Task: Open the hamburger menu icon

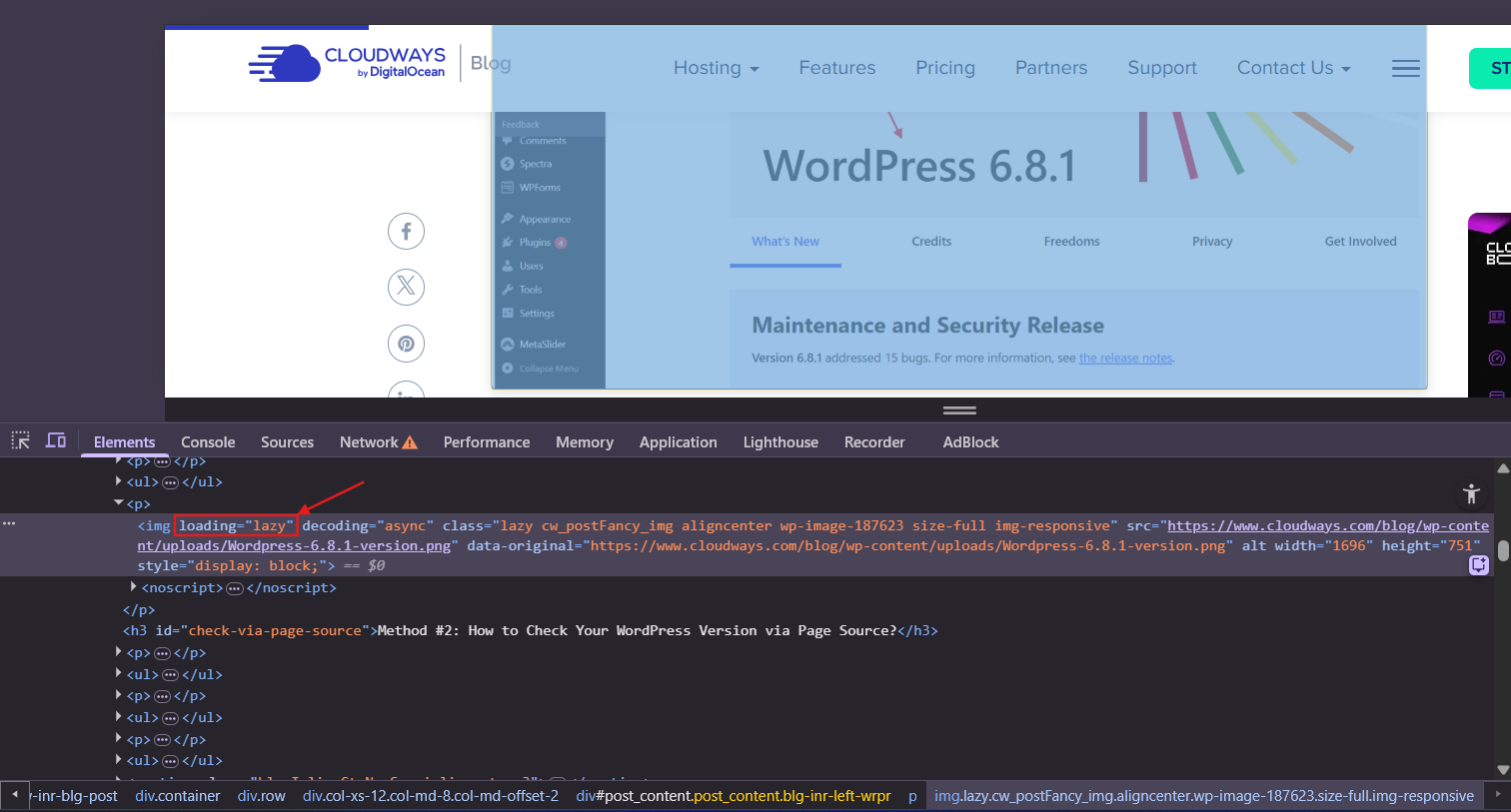Action: (1406, 68)
